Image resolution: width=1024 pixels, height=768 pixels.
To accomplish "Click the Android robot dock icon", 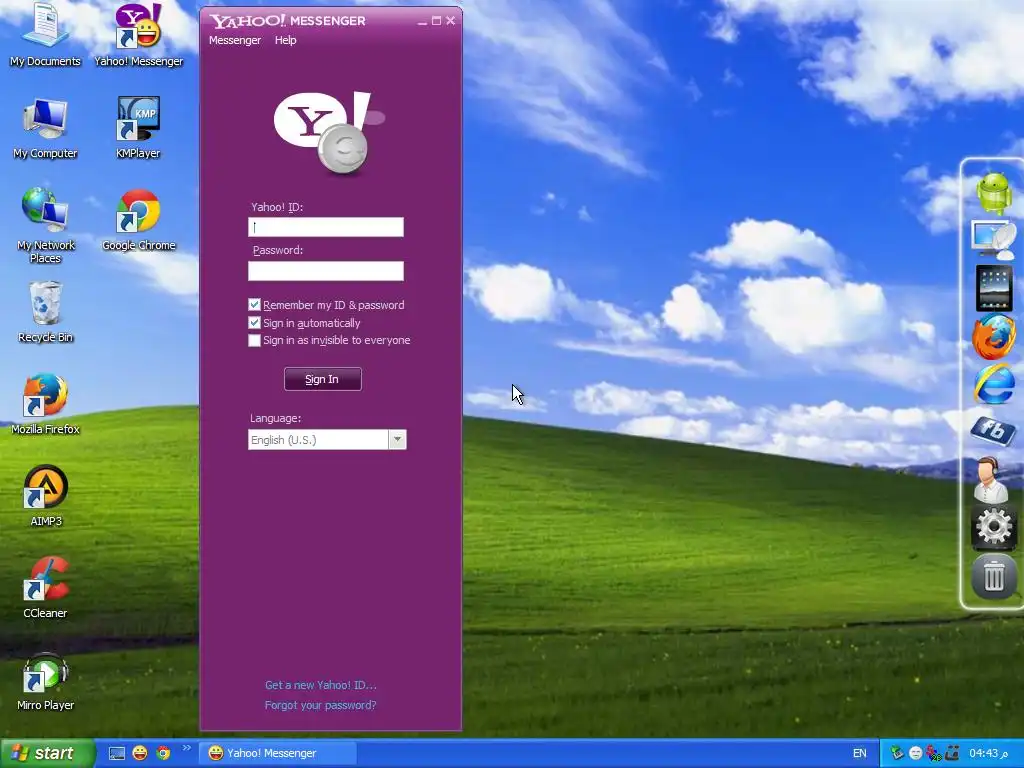I will (x=994, y=192).
